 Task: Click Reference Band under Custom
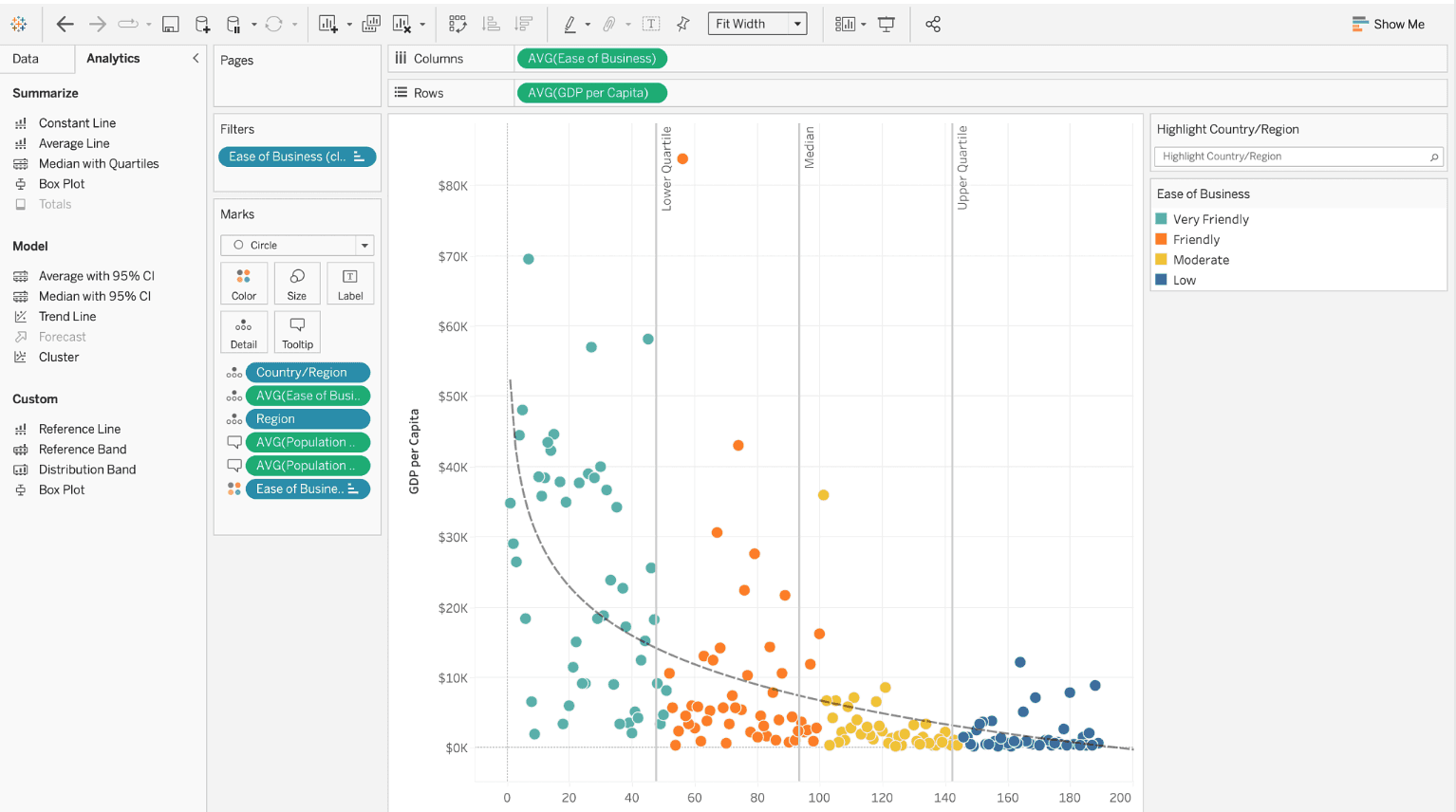[x=83, y=450]
